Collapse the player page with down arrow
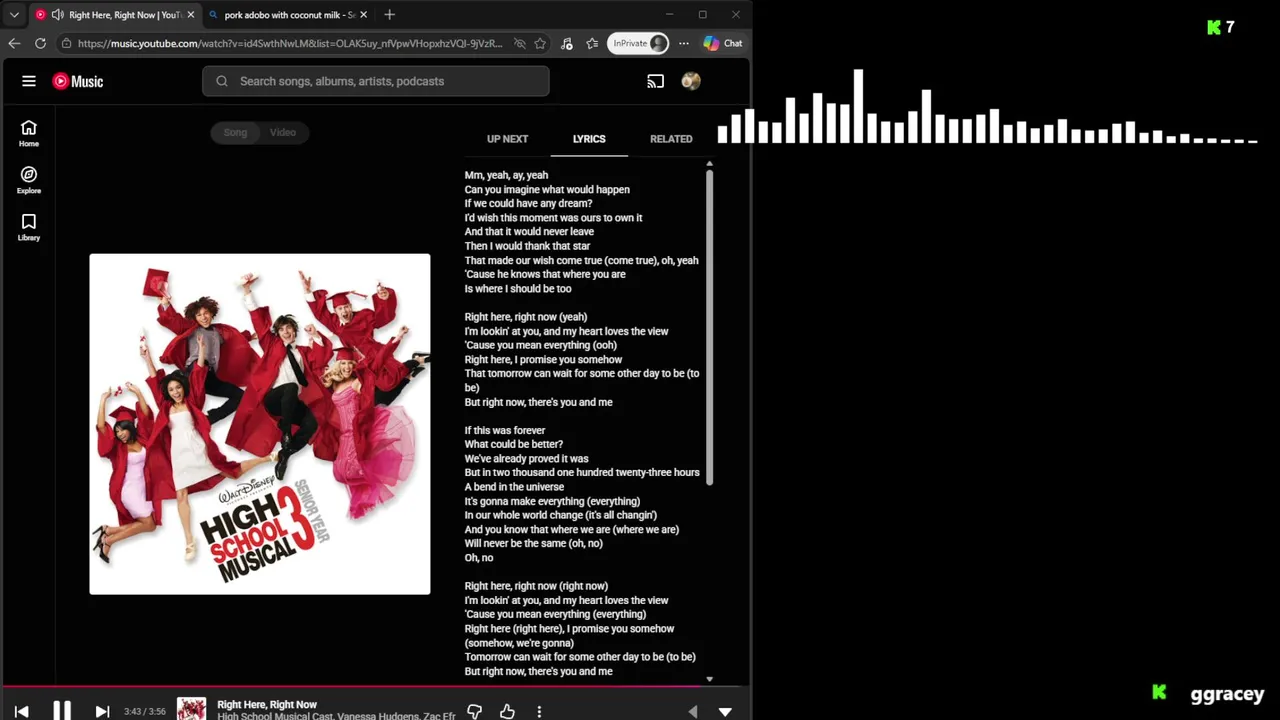This screenshot has width=1280, height=720. click(725, 711)
